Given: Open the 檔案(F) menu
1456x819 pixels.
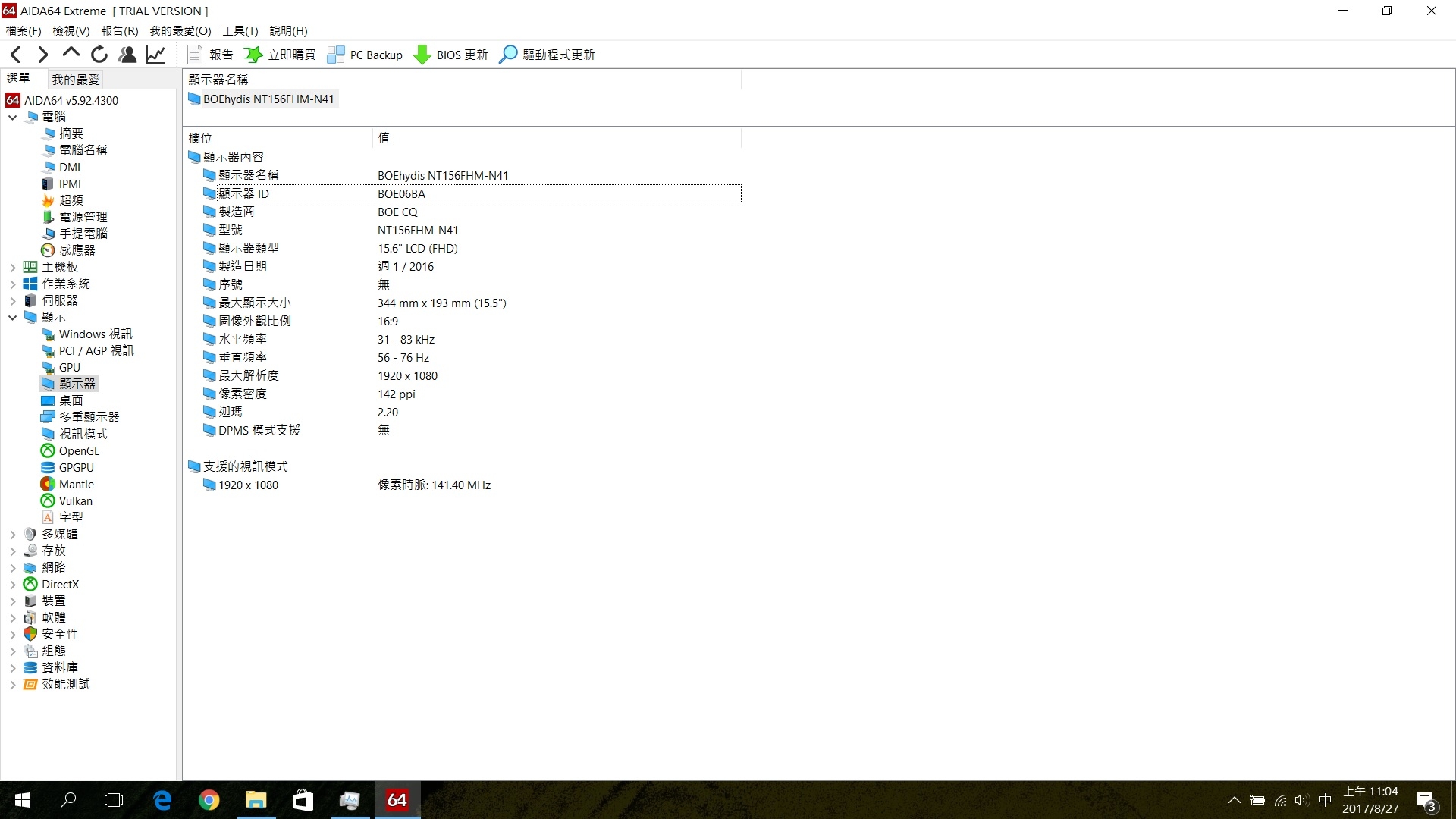Looking at the screenshot, I should point(24,31).
